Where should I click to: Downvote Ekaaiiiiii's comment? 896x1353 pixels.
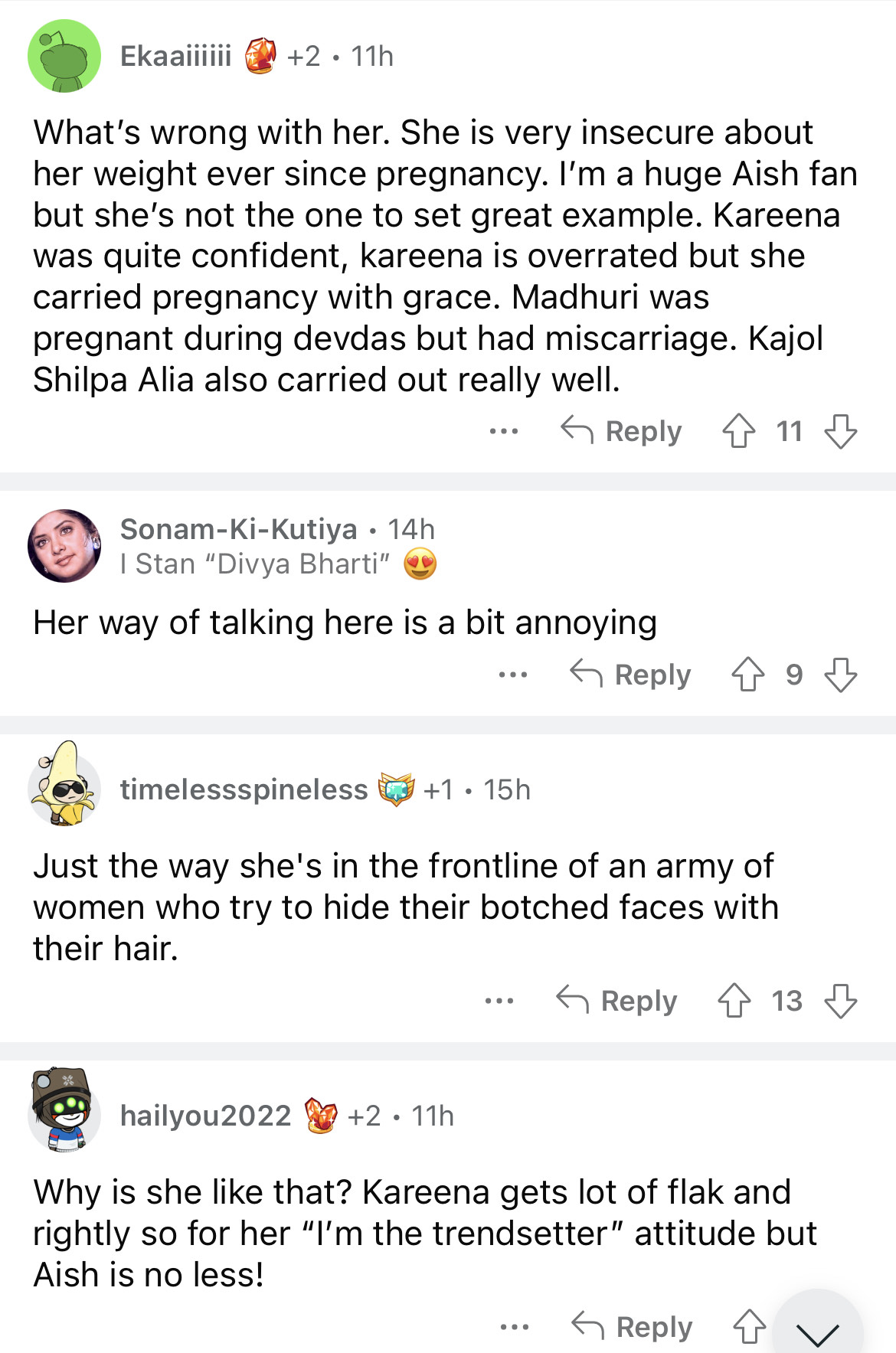coord(840,431)
